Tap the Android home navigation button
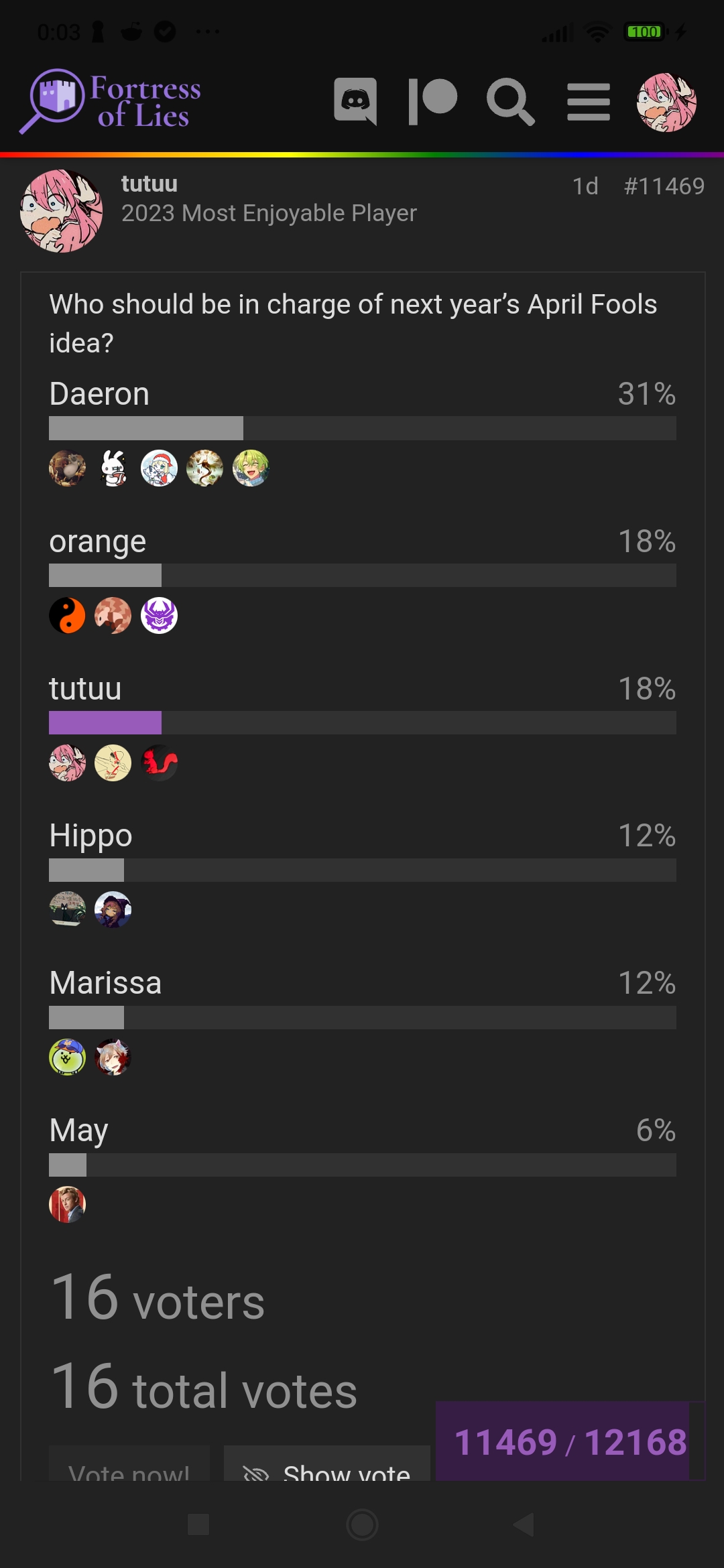 click(362, 1524)
